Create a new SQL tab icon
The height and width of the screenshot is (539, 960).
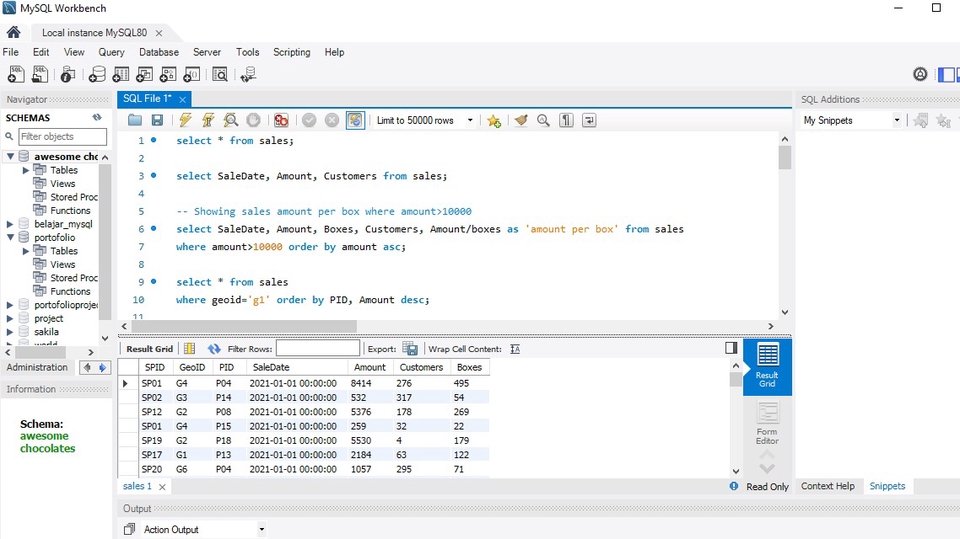16,74
